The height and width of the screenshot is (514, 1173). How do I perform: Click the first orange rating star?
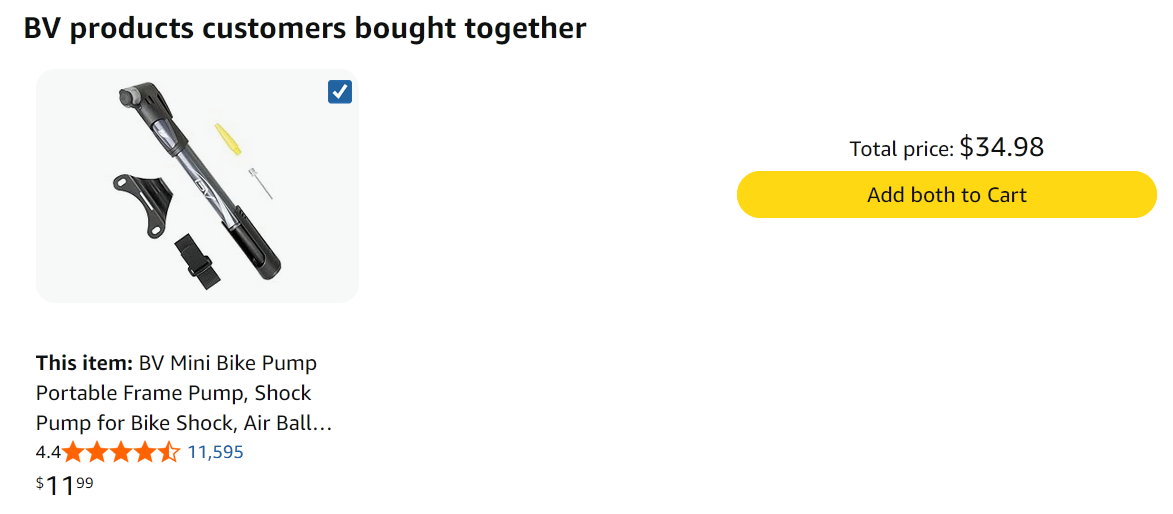pos(75,452)
